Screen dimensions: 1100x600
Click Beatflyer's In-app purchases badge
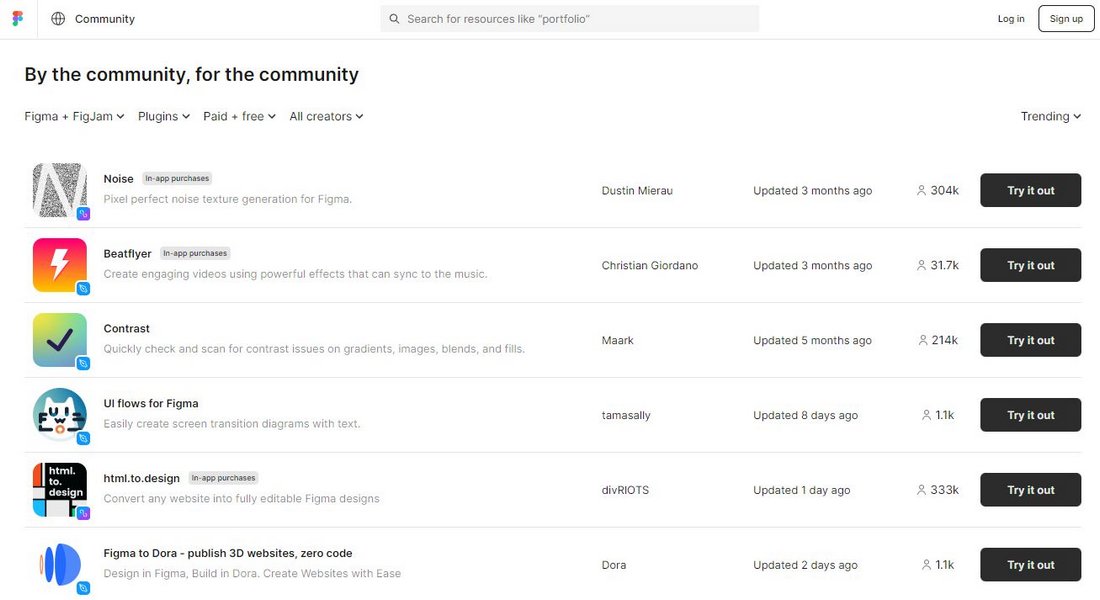(x=195, y=253)
